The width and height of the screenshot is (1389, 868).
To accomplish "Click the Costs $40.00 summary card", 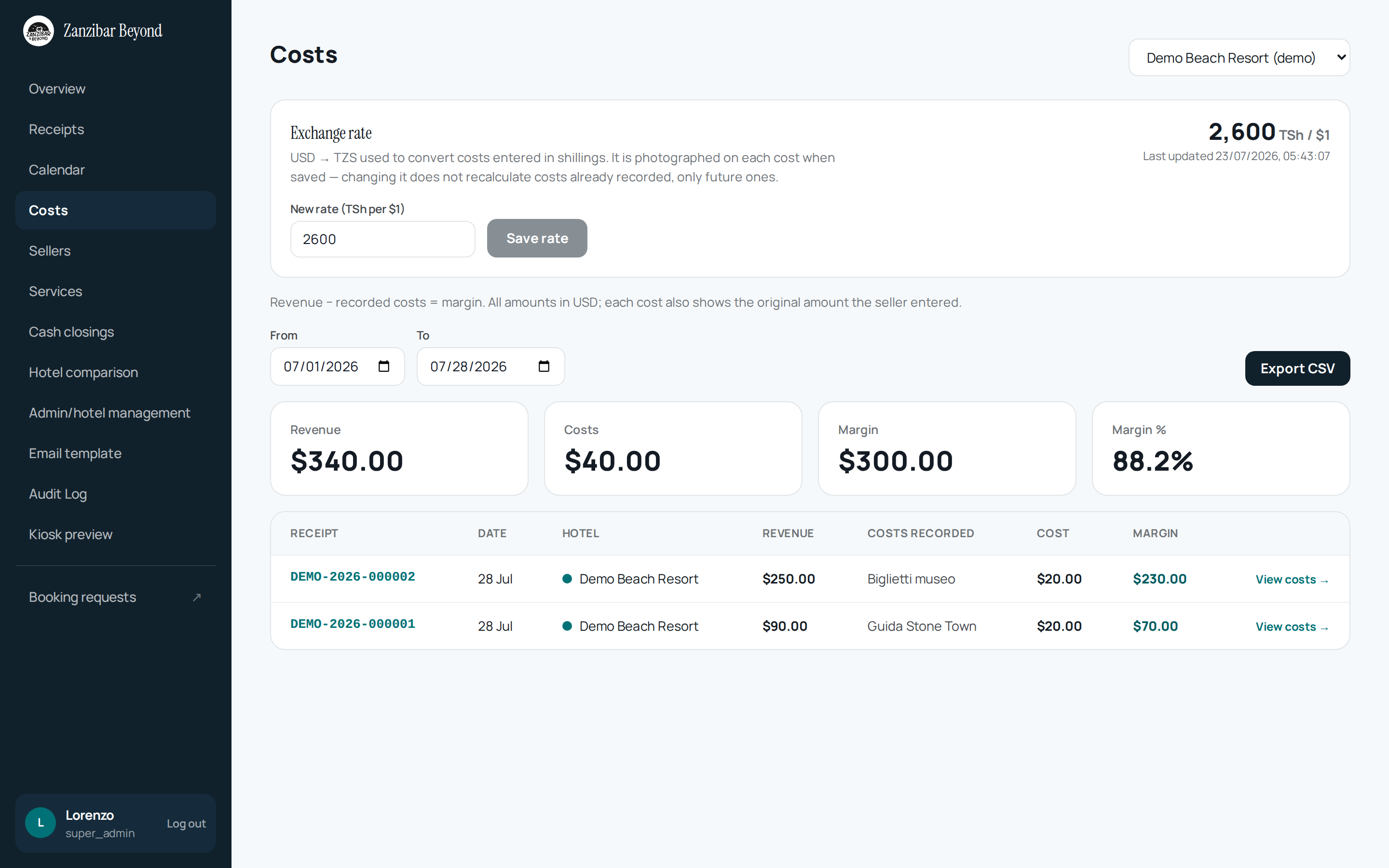I will pos(673,448).
